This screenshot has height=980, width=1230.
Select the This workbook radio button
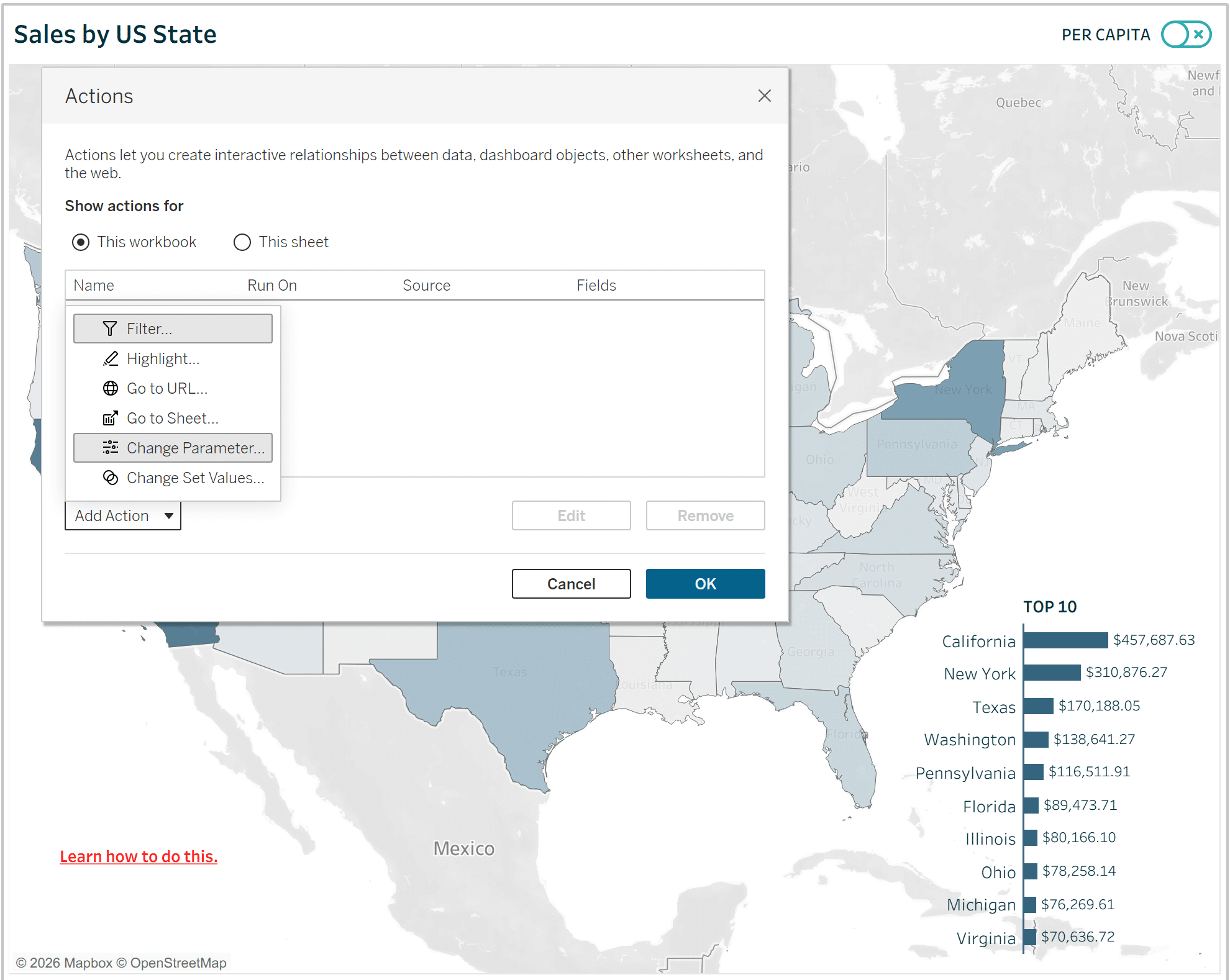81,242
